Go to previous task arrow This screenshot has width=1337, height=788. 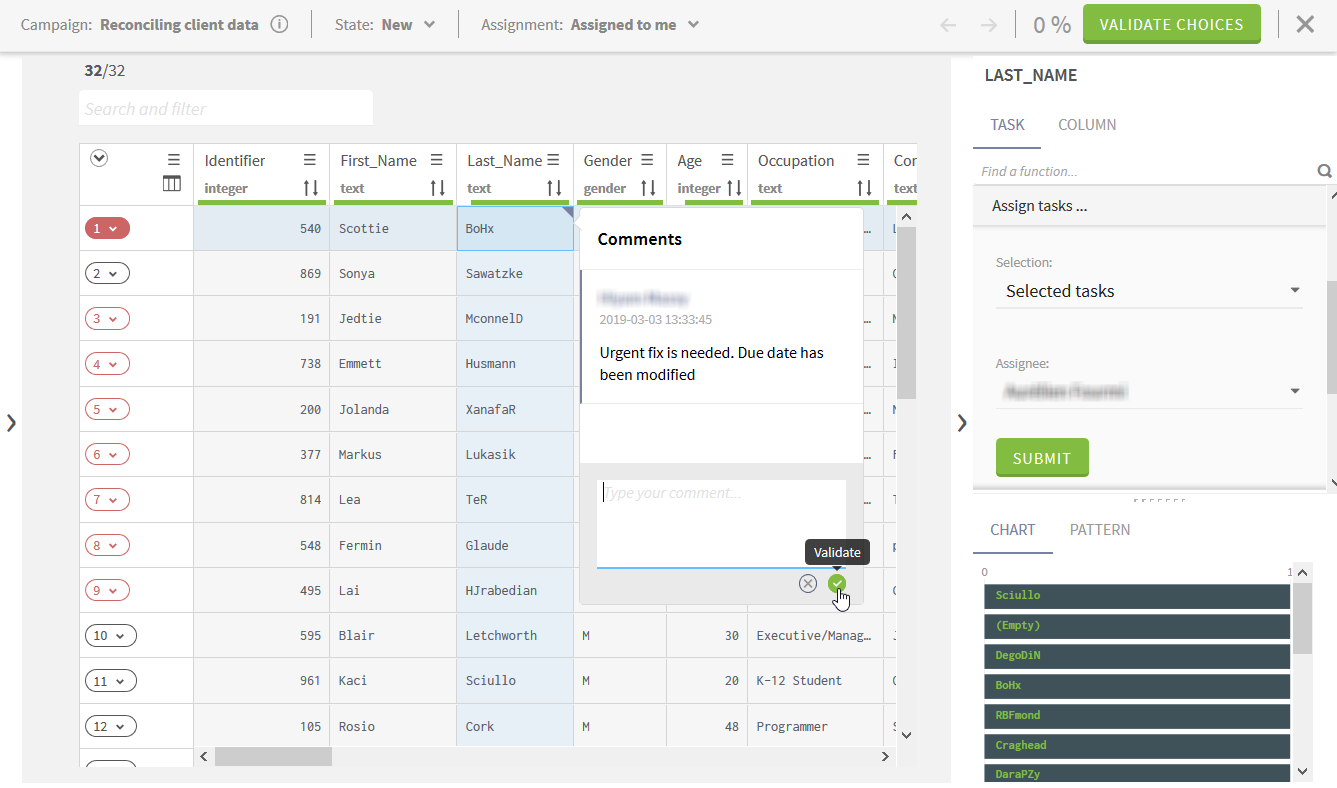click(948, 25)
